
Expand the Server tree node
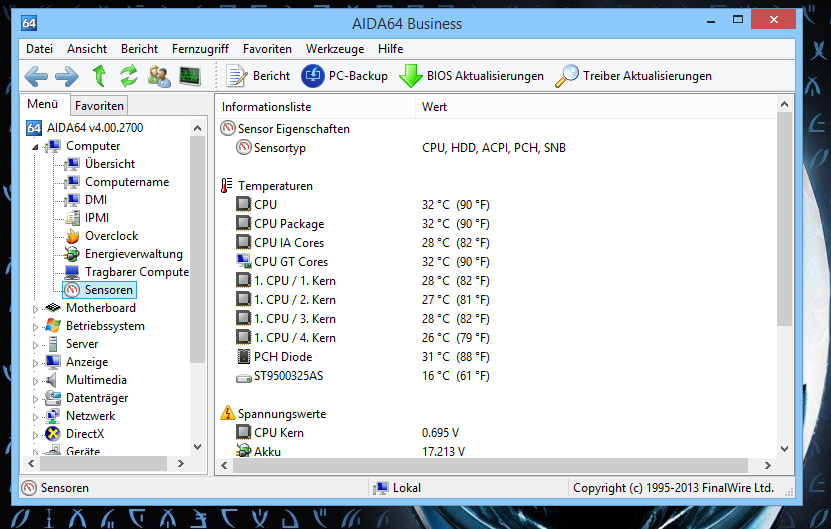click(36, 345)
